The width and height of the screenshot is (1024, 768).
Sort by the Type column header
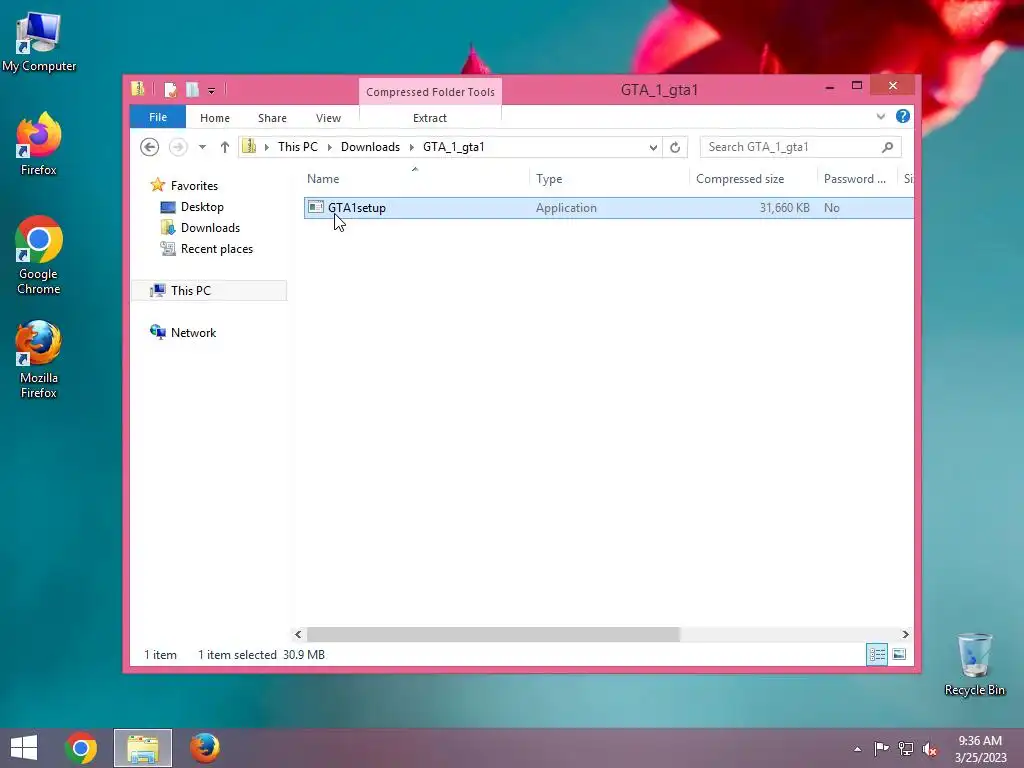609,179
